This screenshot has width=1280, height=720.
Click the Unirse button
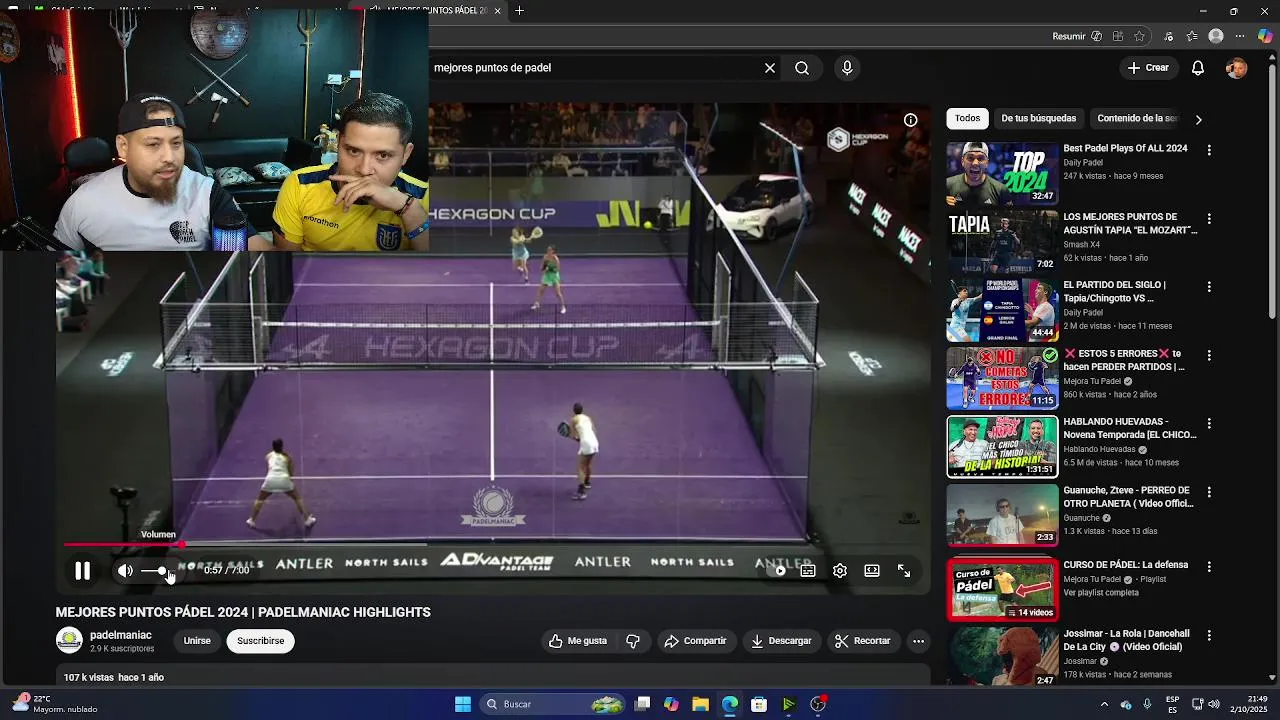197,641
